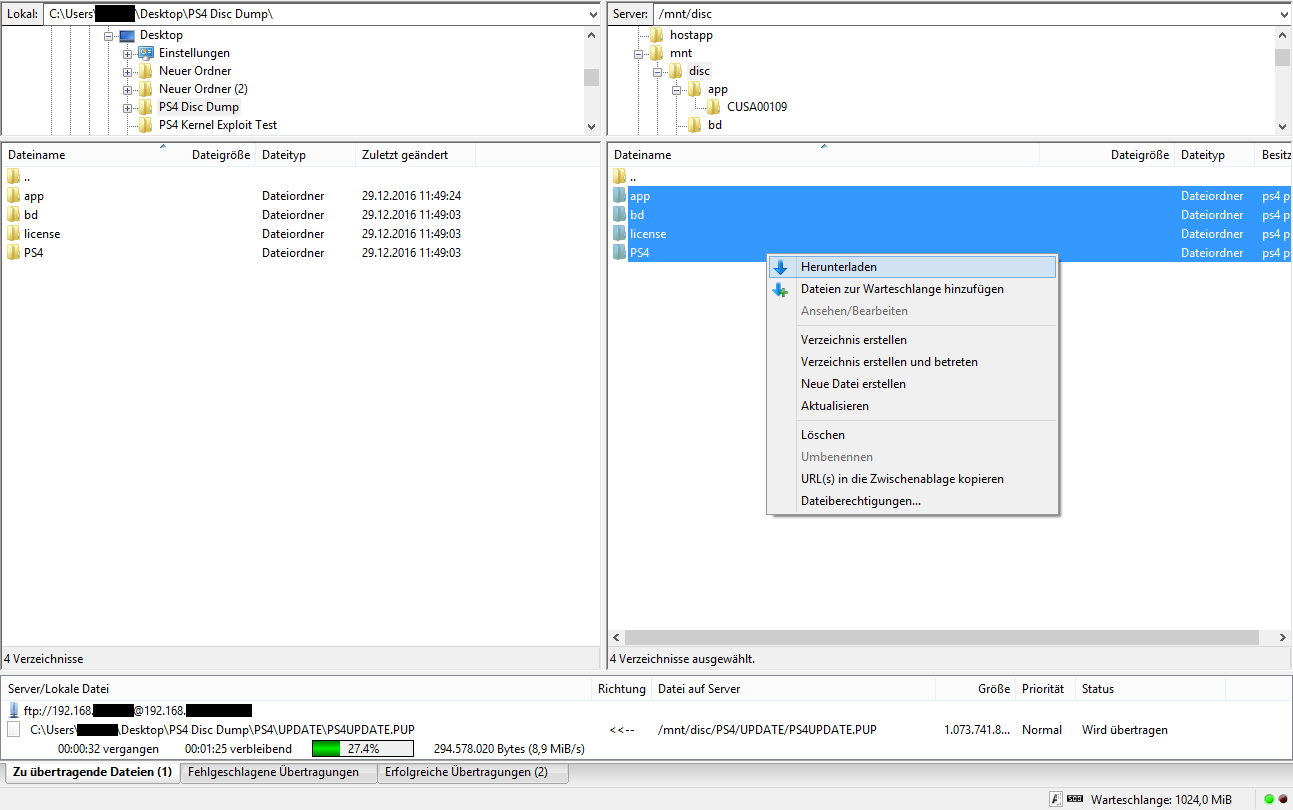Select the Zu übertragende Dateien (1) tab
This screenshot has height=810, width=1293.
93,772
